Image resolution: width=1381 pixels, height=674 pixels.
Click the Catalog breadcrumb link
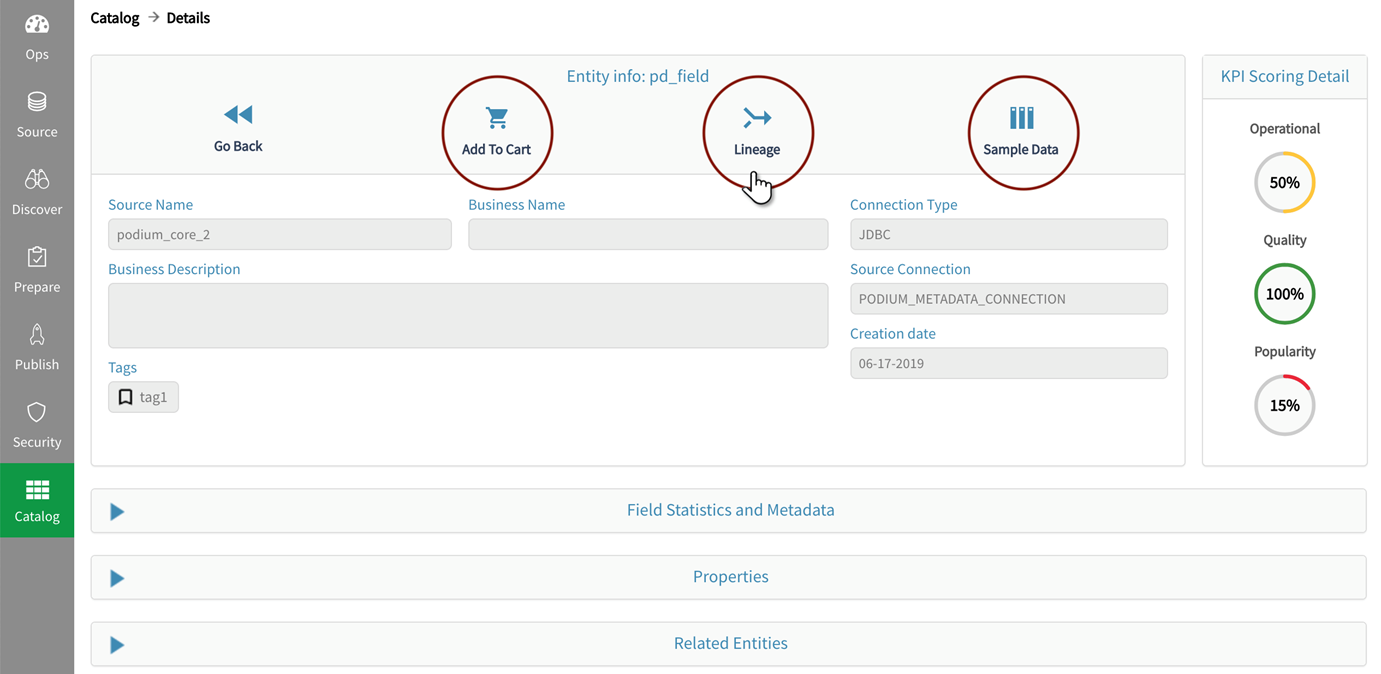coord(115,18)
